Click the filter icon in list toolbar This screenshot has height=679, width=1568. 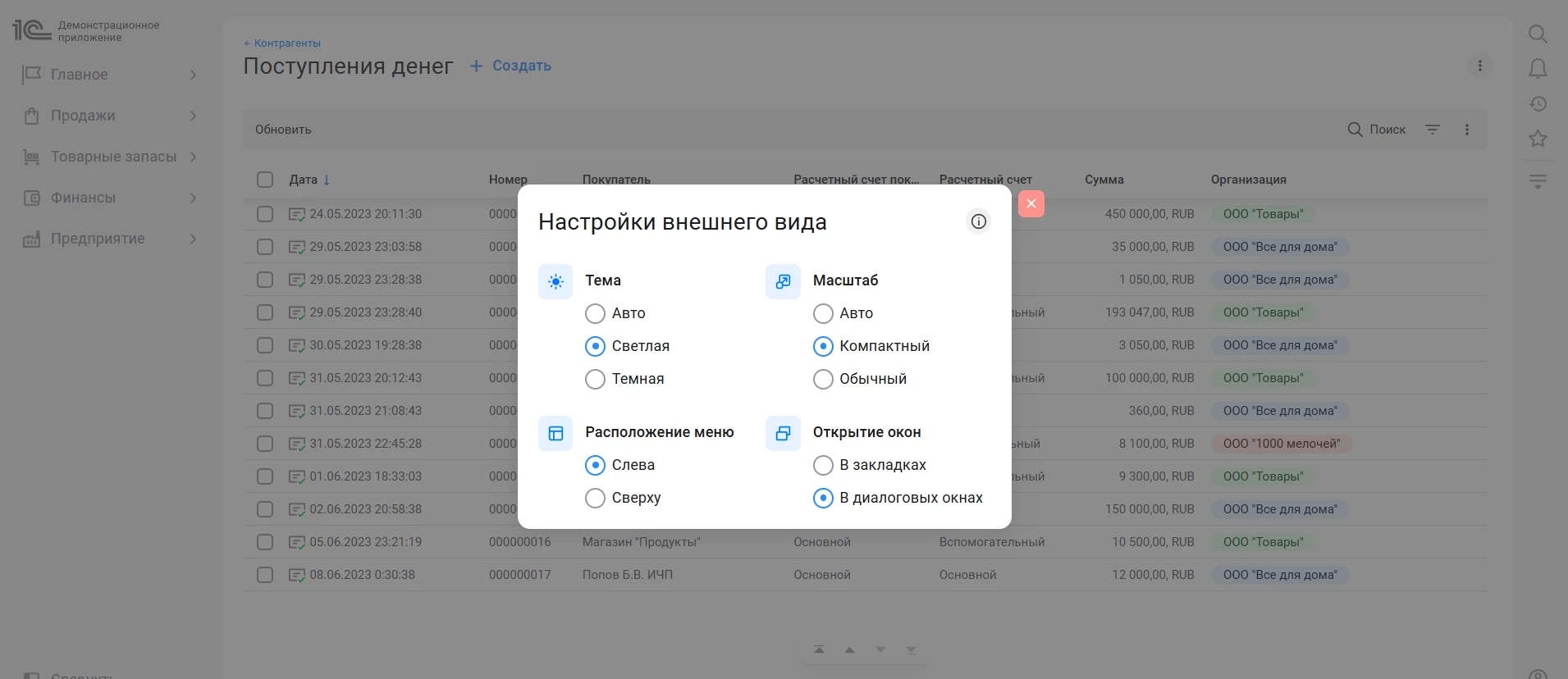tap(1433, 130)
